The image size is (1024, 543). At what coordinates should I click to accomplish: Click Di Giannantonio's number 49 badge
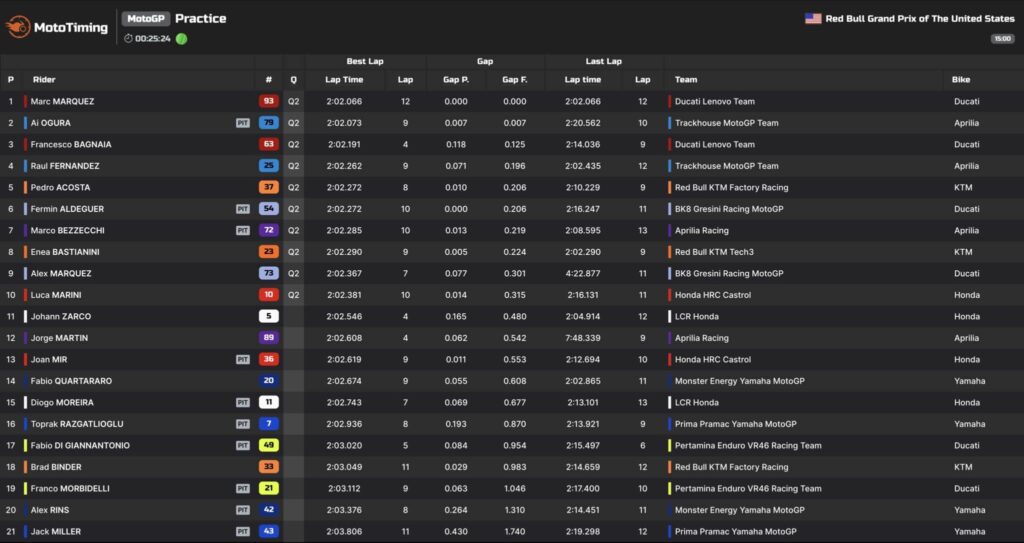[x=268, y=446]
